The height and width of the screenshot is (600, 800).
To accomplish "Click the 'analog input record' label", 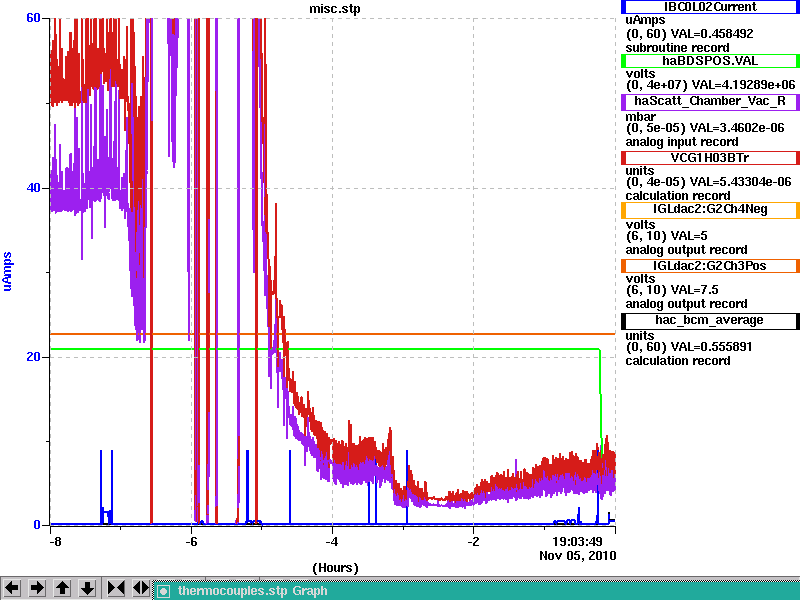I will coord(682,142).
